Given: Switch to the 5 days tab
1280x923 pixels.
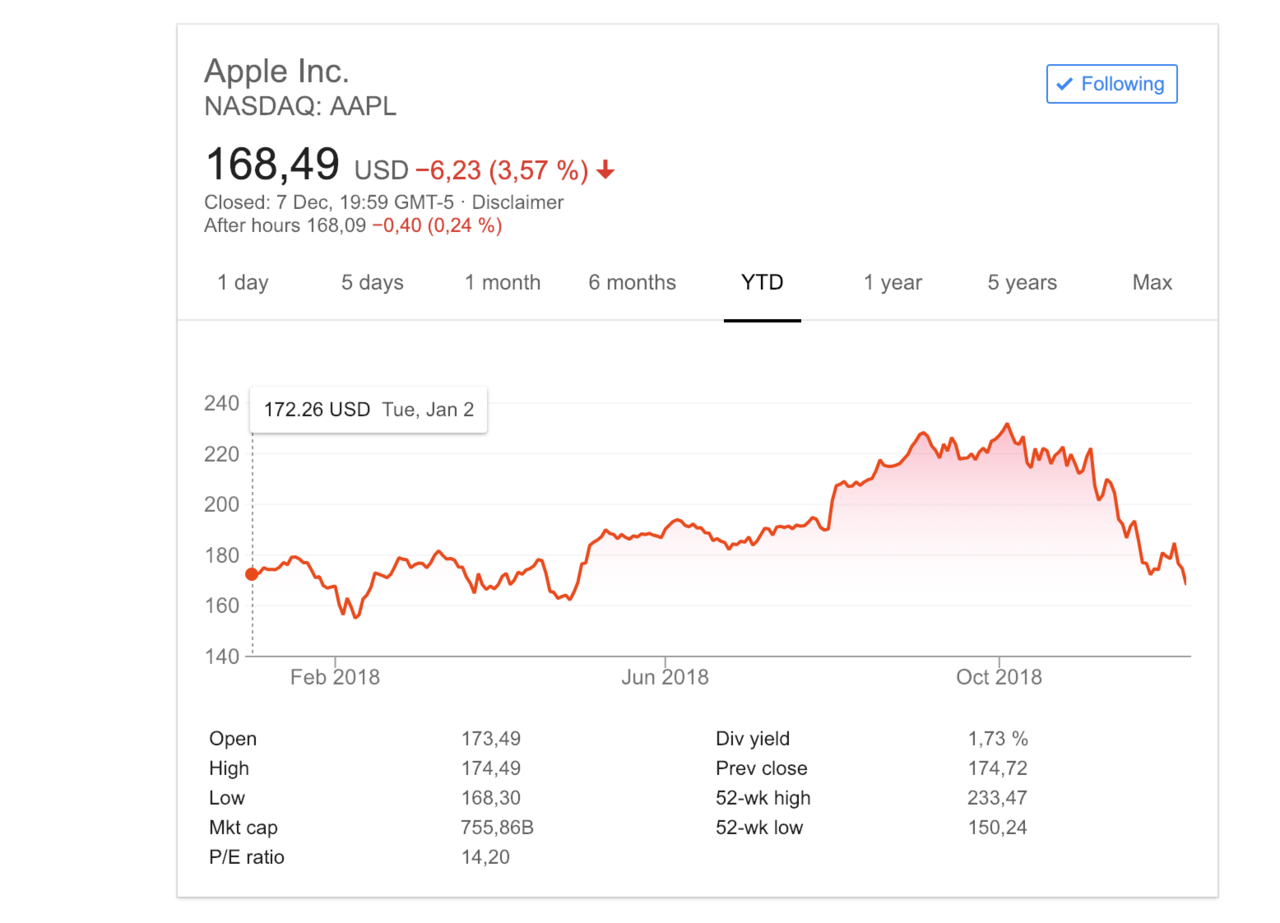Looking at the screenshot, I should [372, 283].
